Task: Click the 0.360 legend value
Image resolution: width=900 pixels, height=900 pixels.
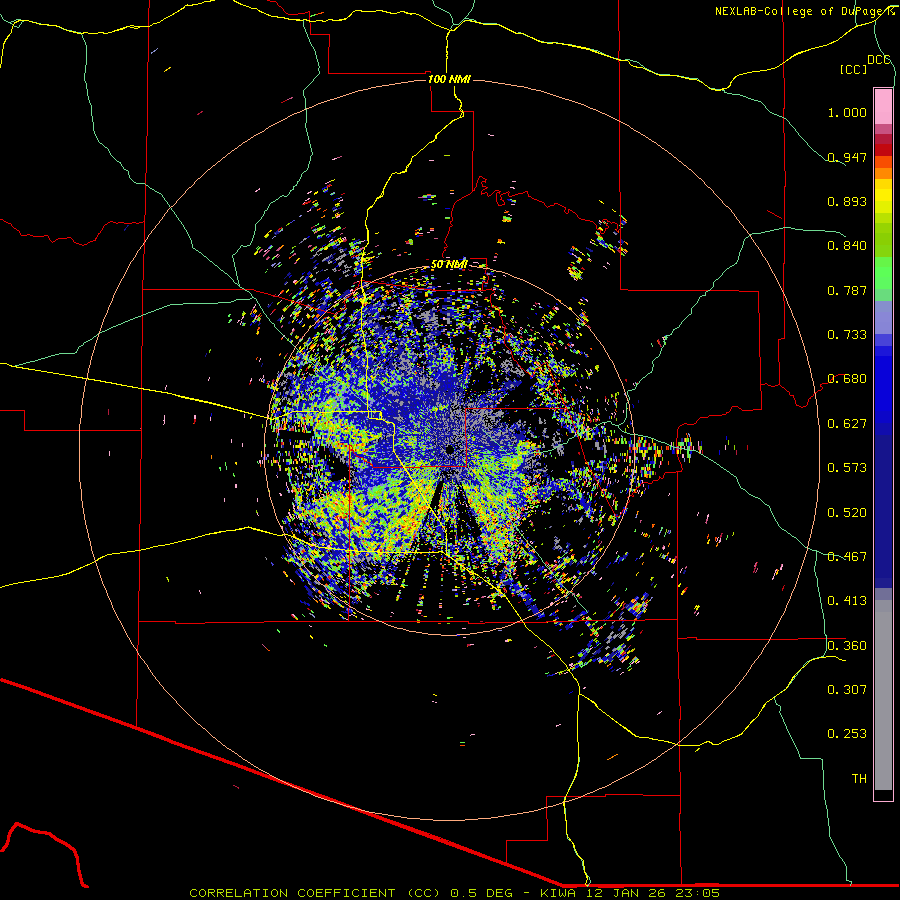Action: 847,646
